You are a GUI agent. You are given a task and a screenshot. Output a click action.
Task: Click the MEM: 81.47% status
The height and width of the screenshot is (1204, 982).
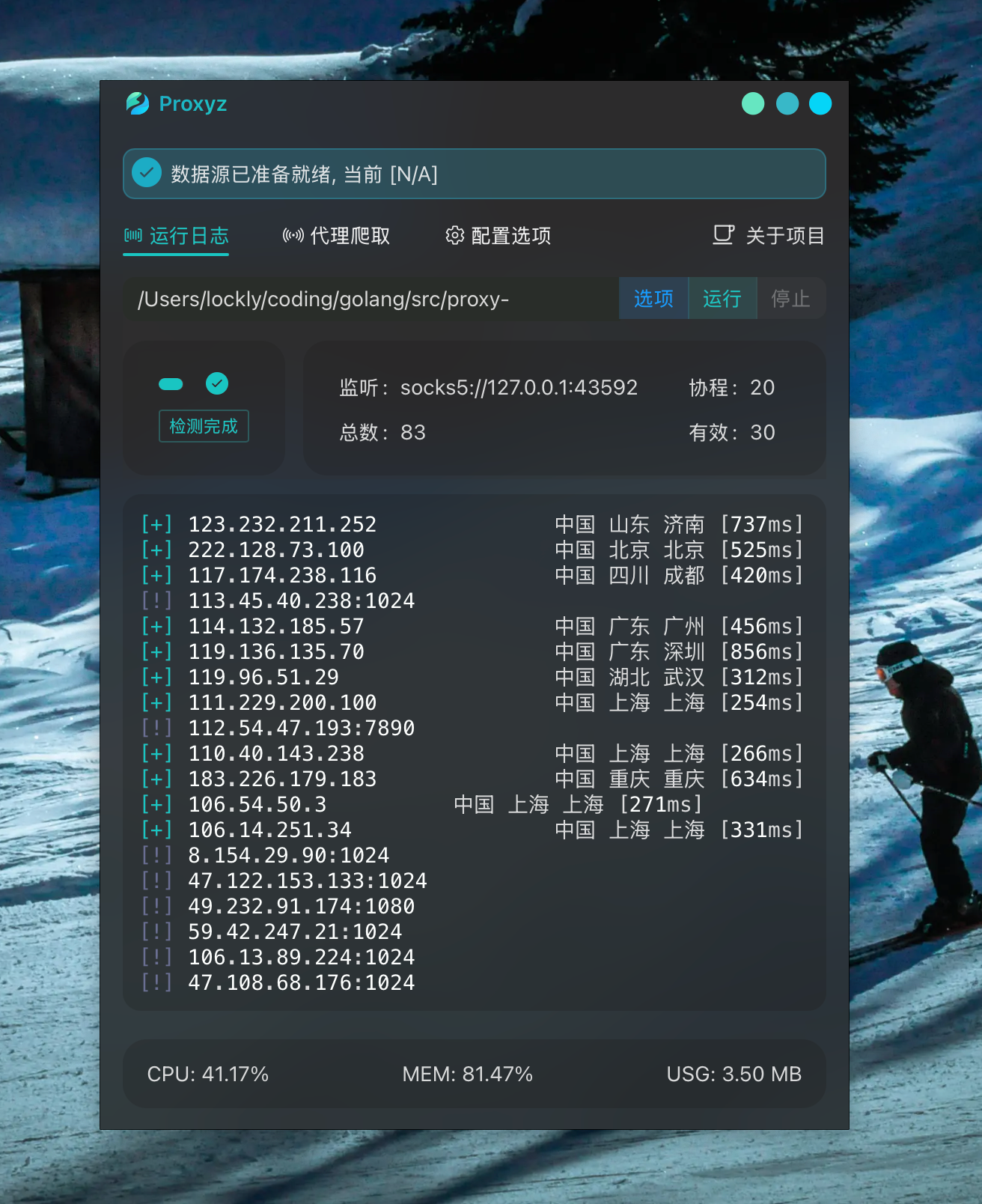pos(468,1074)
